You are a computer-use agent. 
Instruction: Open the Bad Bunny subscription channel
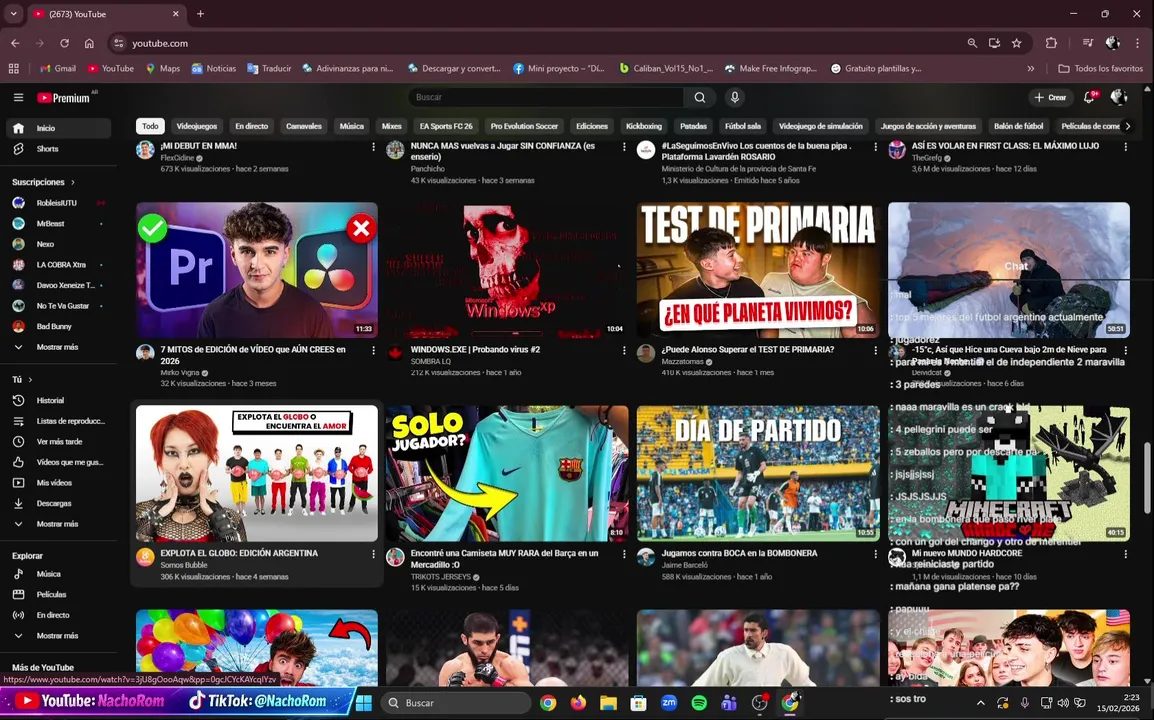point(59,326)
